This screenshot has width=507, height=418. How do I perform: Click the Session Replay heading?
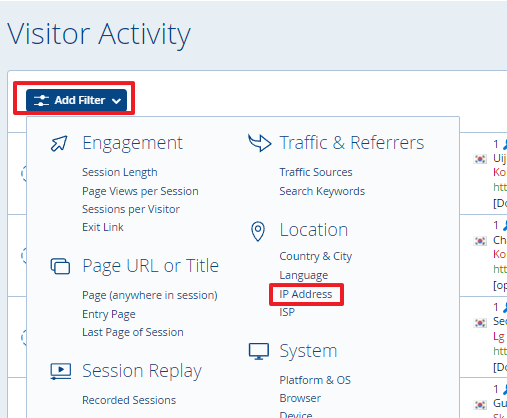(x=142, y=371)
